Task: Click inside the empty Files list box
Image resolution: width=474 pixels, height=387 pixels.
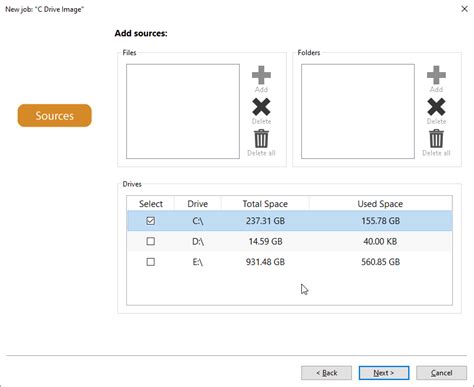Action: 183,111
